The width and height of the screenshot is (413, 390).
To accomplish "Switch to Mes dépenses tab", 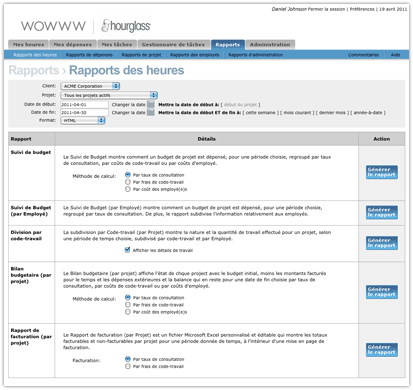I will tap(73, 44).
